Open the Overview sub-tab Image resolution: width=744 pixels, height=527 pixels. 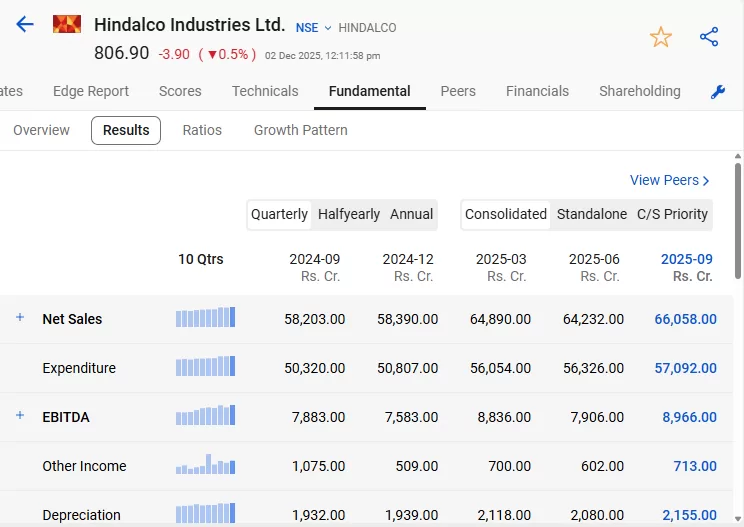[41, 130]
